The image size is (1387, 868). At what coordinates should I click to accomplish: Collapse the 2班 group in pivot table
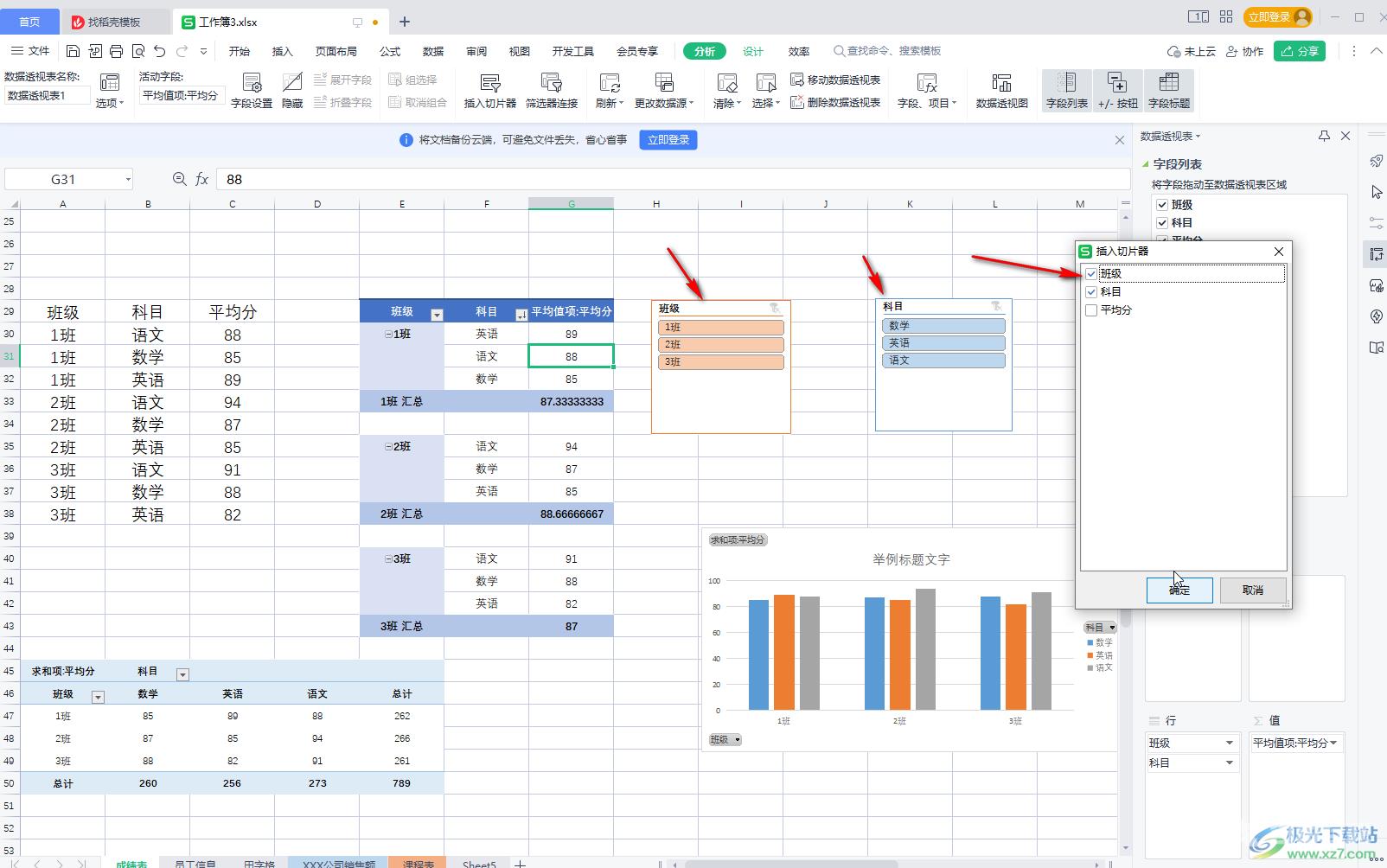tap(388, 447)
